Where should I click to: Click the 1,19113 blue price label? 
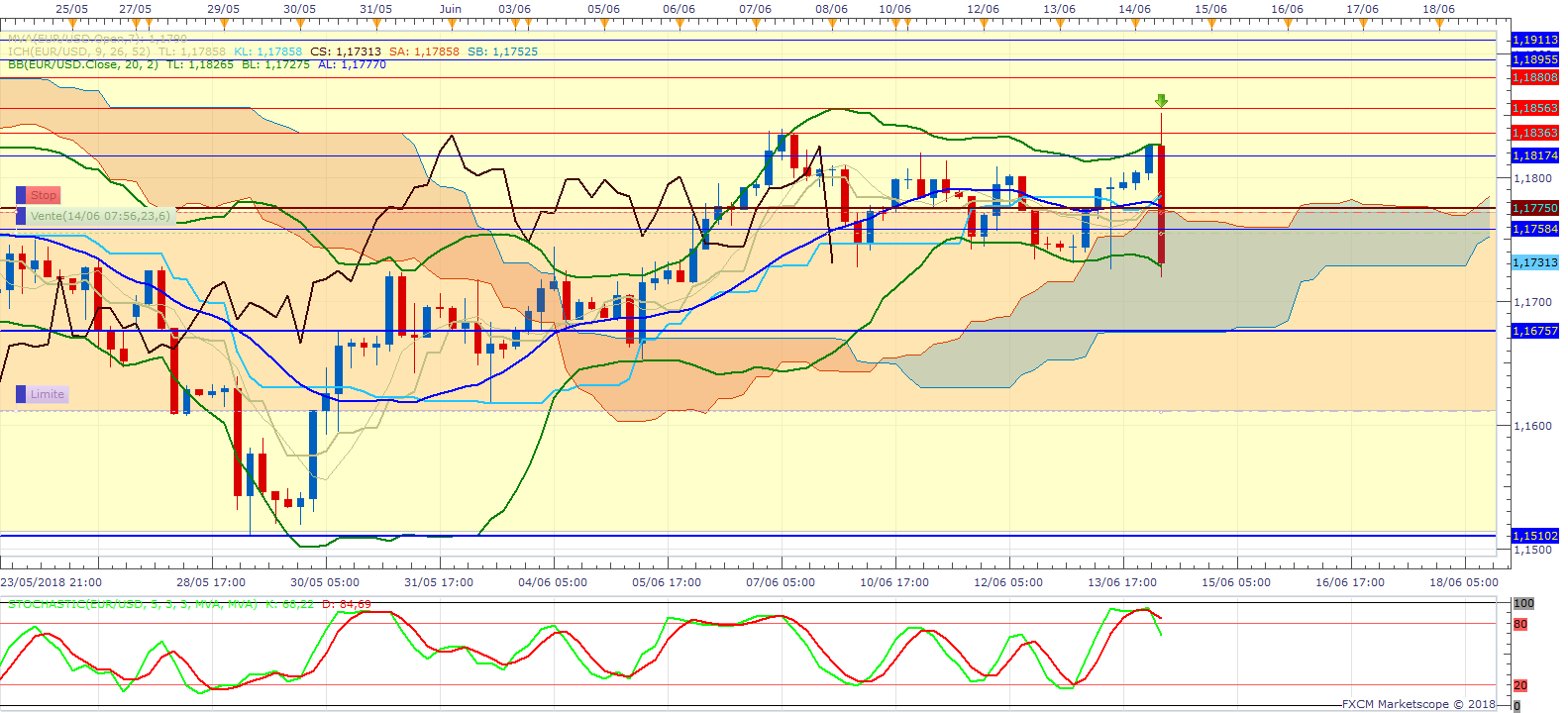point(1534,41)
